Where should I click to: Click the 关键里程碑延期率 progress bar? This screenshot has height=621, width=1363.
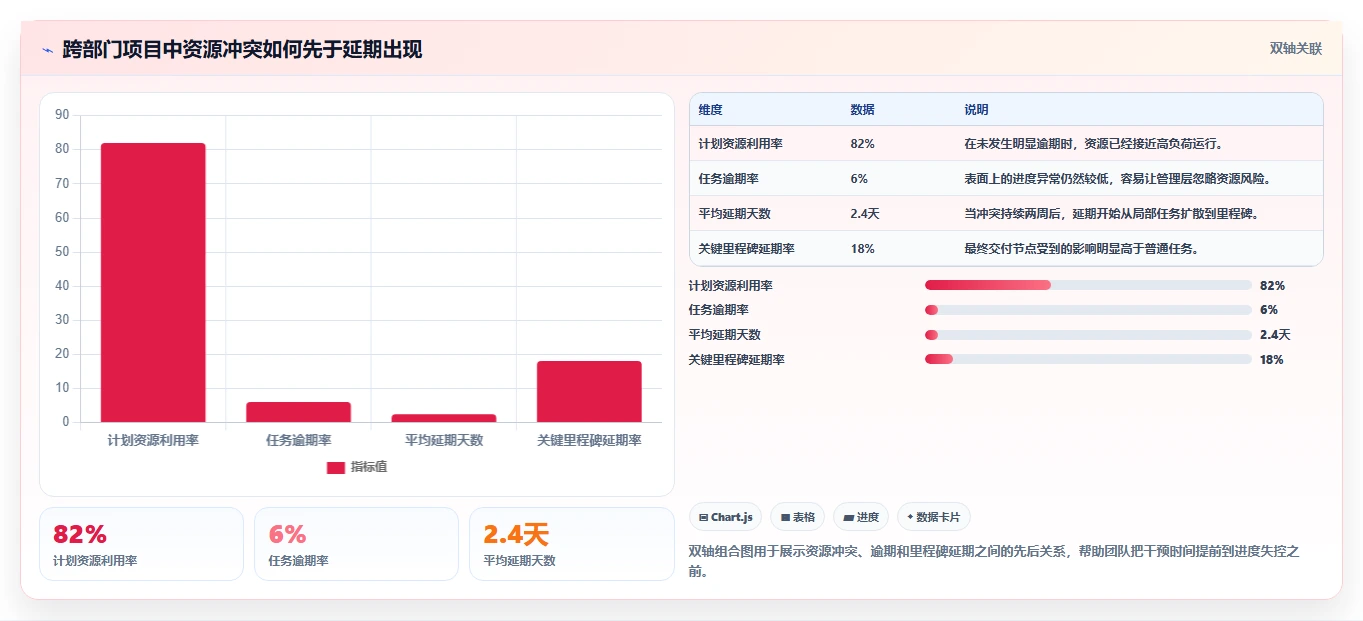(x=1088, y=359)
